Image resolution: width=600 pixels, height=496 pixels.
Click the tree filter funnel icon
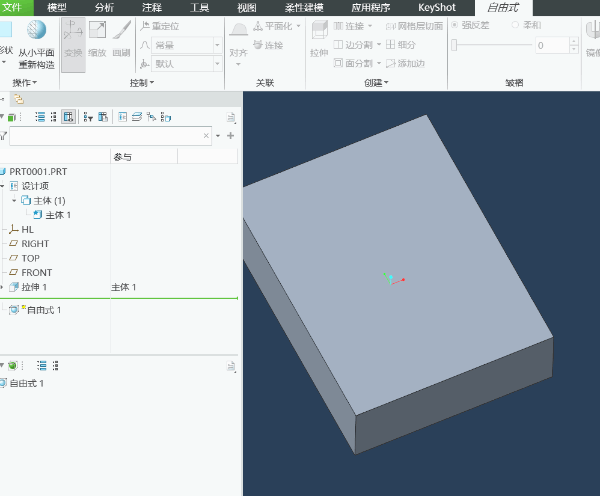88,117
